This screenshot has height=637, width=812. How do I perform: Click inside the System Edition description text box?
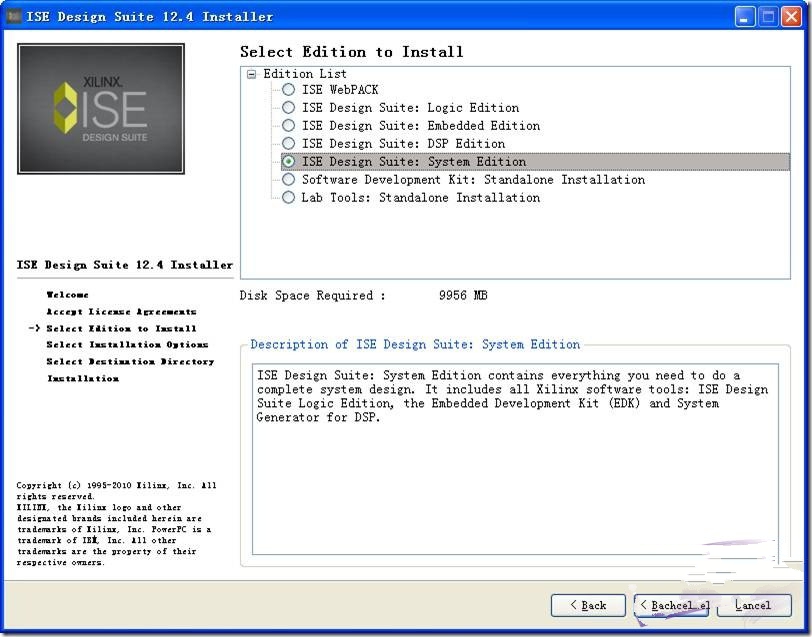click(515, 459)
